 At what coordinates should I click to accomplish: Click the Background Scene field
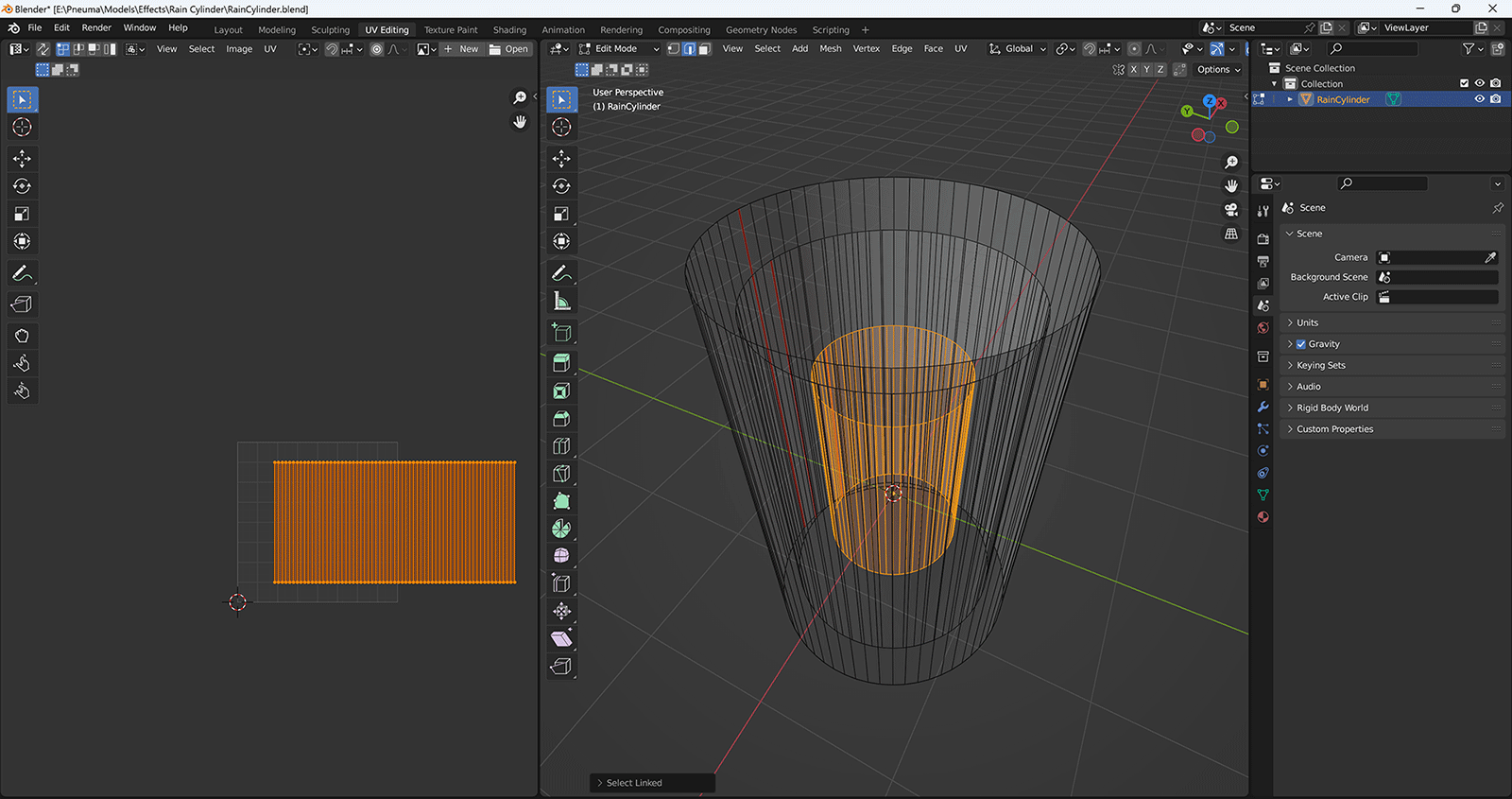pos(1438,277)
